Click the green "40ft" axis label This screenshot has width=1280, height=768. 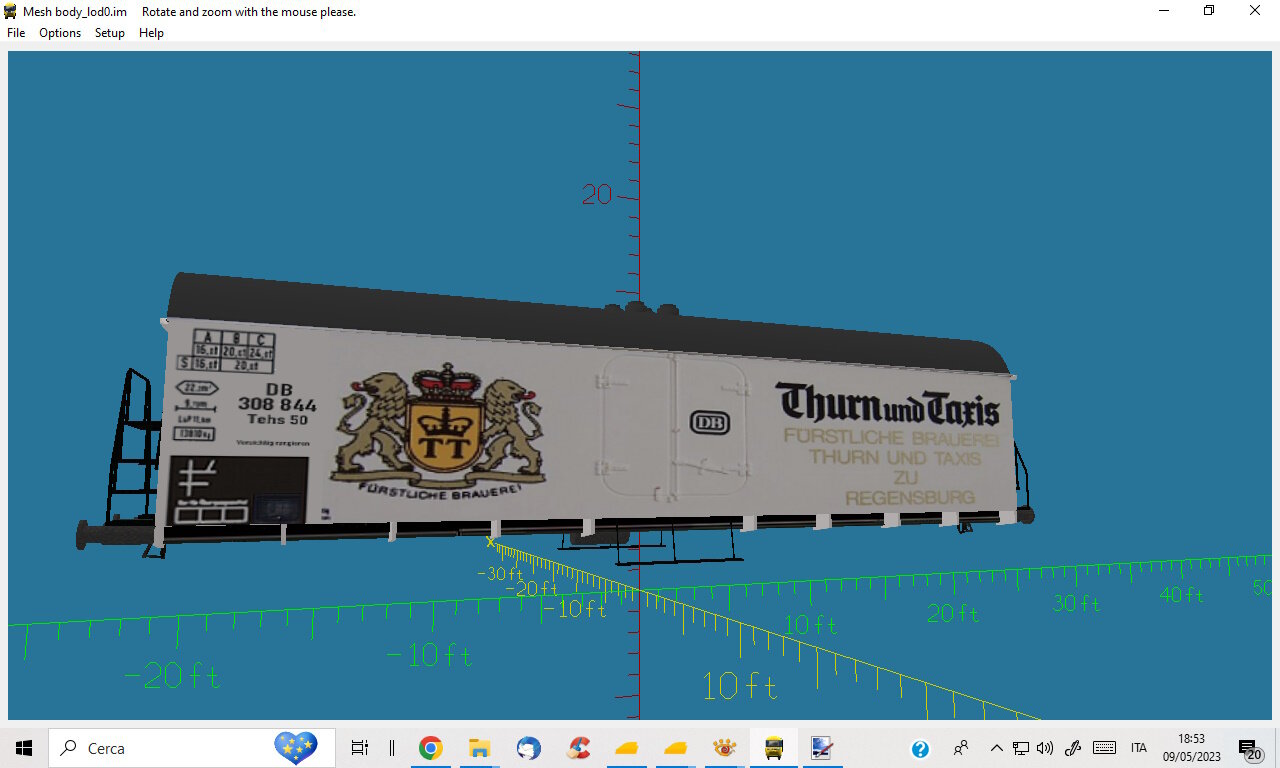click(x=1182, y=595)
